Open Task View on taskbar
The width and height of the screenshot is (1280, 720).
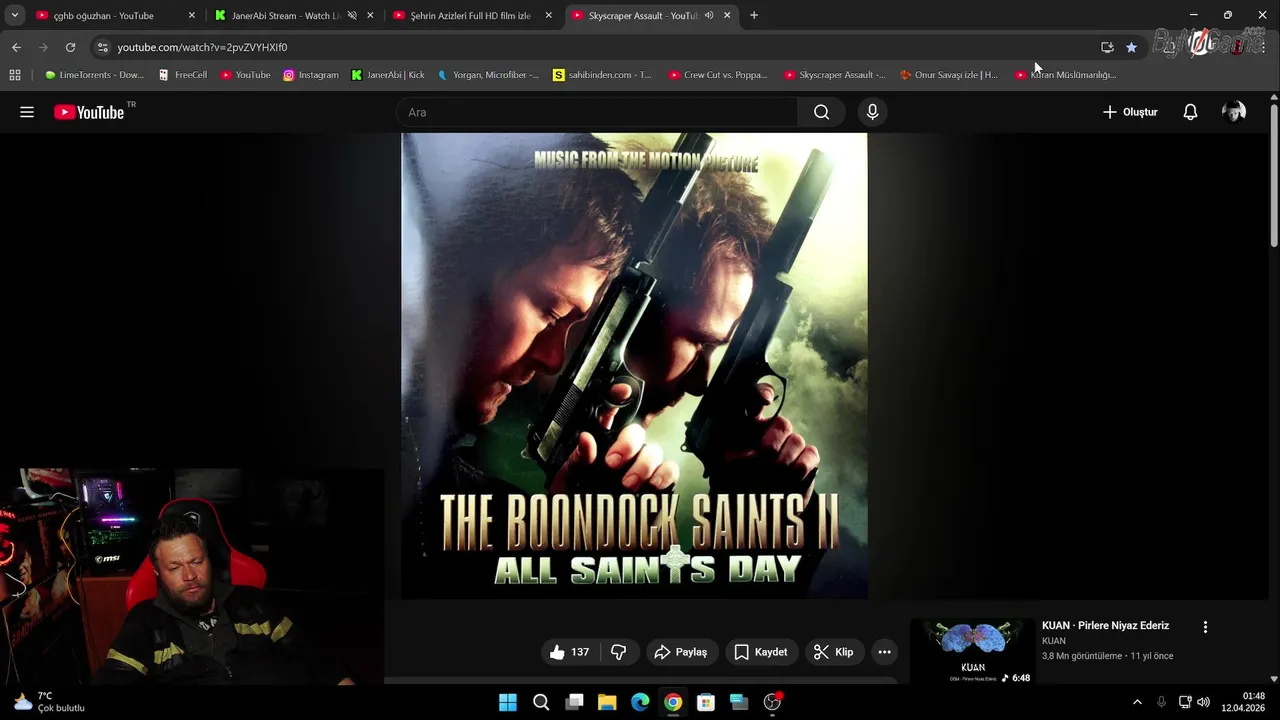[574, 702]
